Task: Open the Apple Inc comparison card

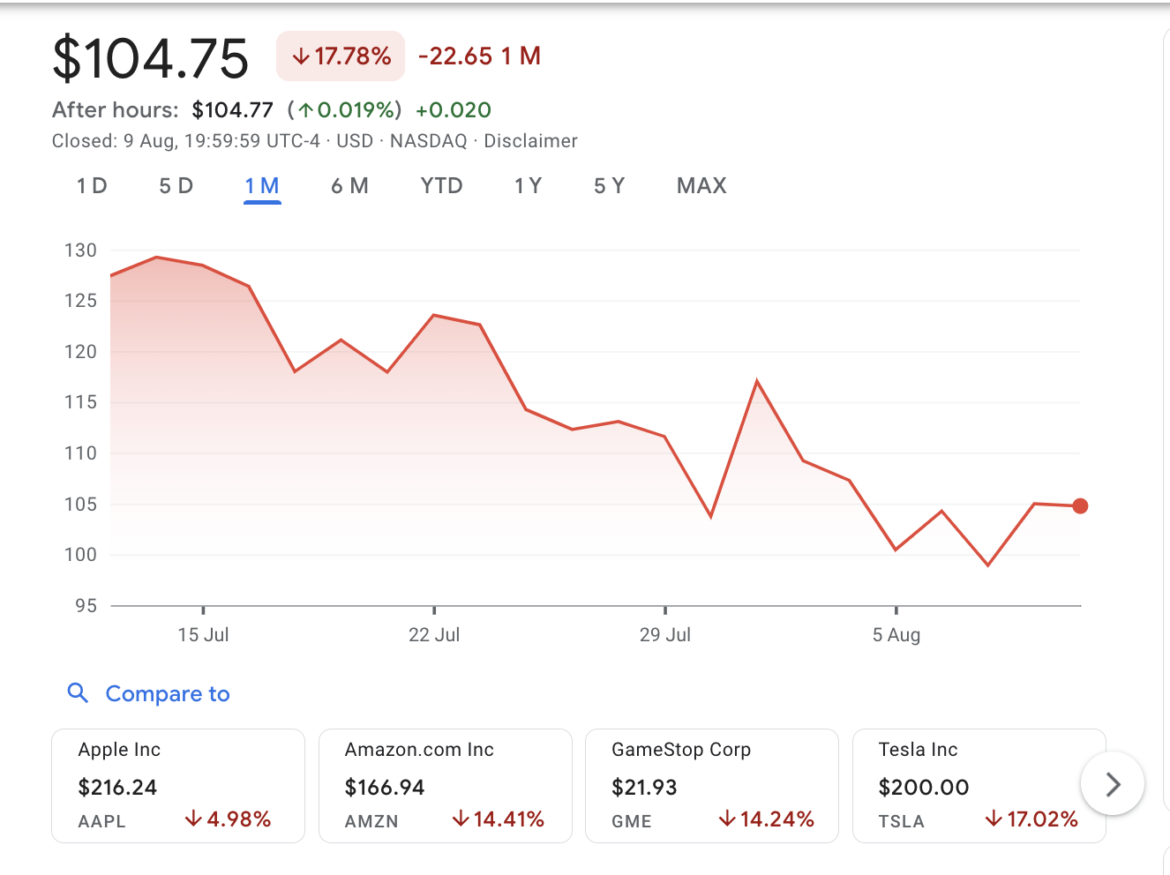Action: tap(178, 785)
